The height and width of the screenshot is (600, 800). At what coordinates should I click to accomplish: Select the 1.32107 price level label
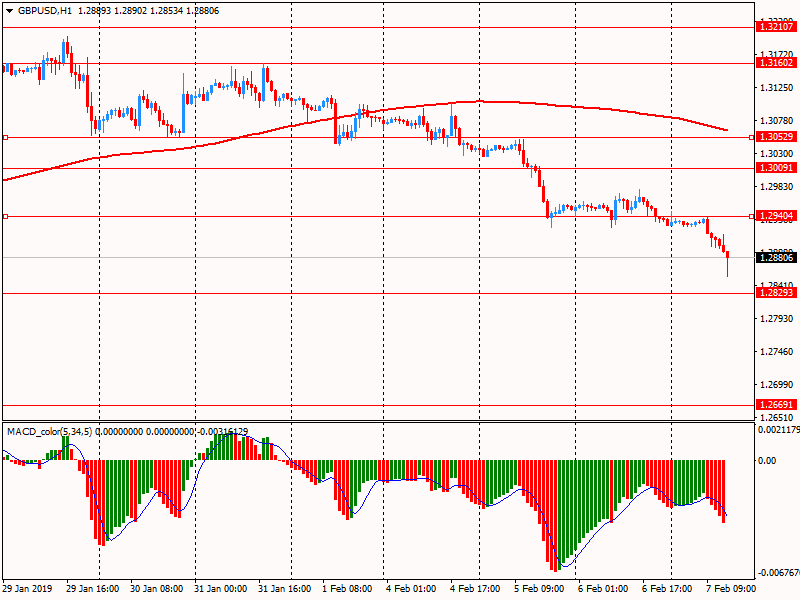[x=775, y=27]
